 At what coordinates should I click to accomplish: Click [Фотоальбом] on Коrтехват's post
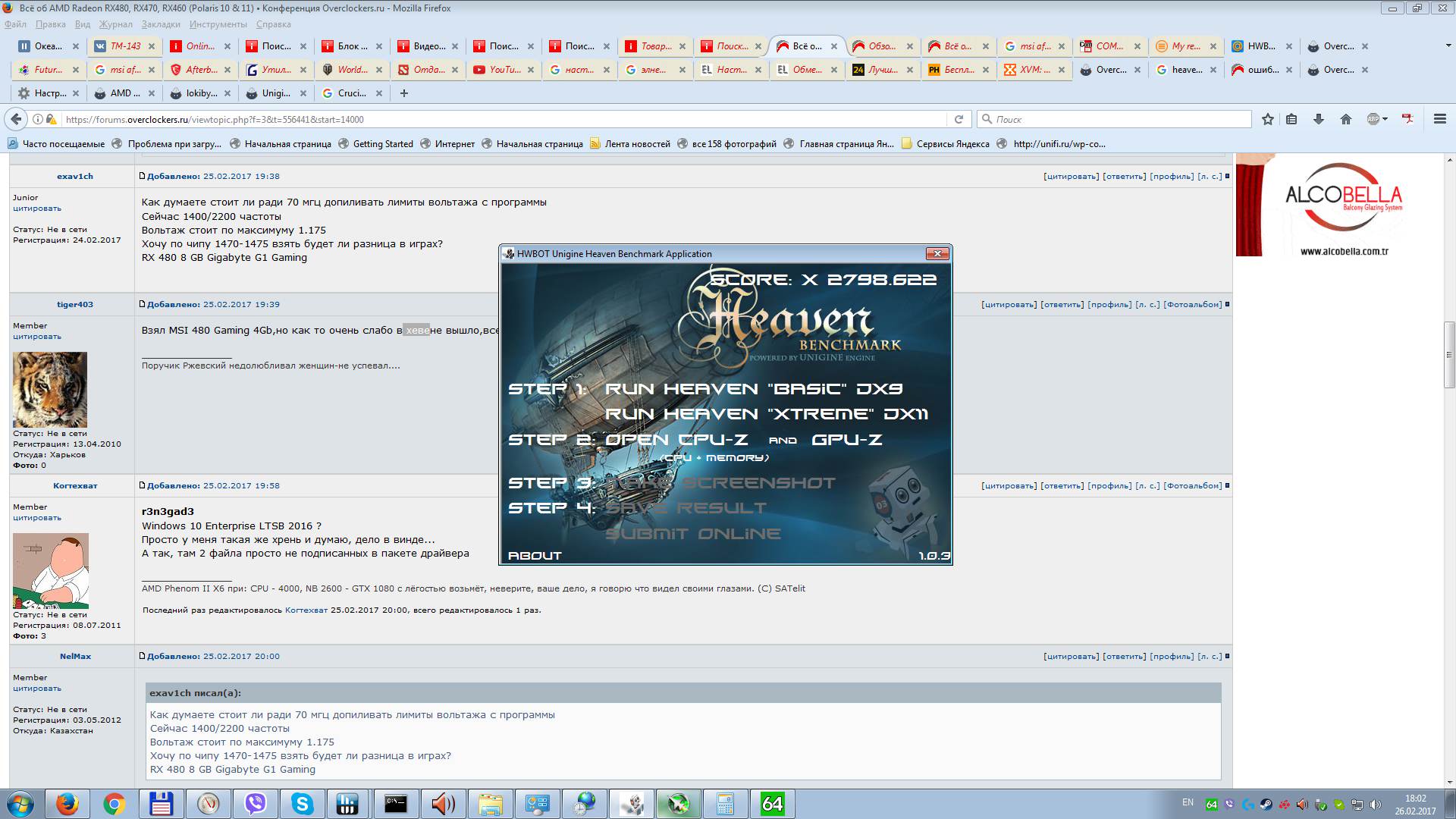[x=1193, y=485]
